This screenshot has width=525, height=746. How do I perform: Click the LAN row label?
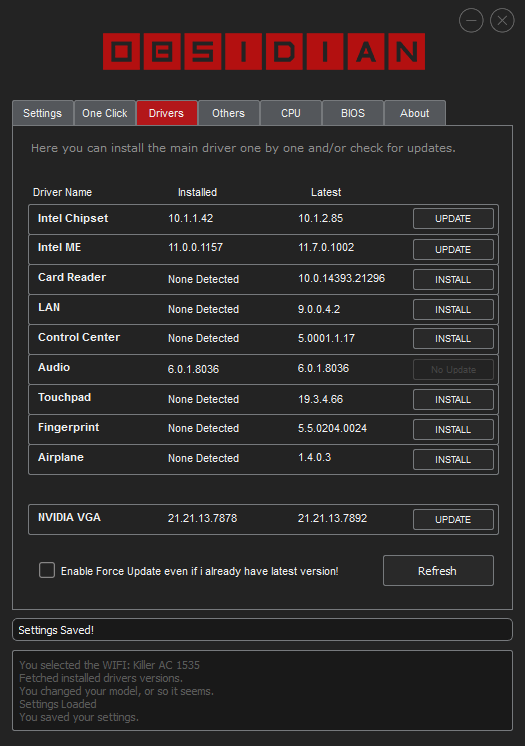pyautogui.click(x=49, y=307)
